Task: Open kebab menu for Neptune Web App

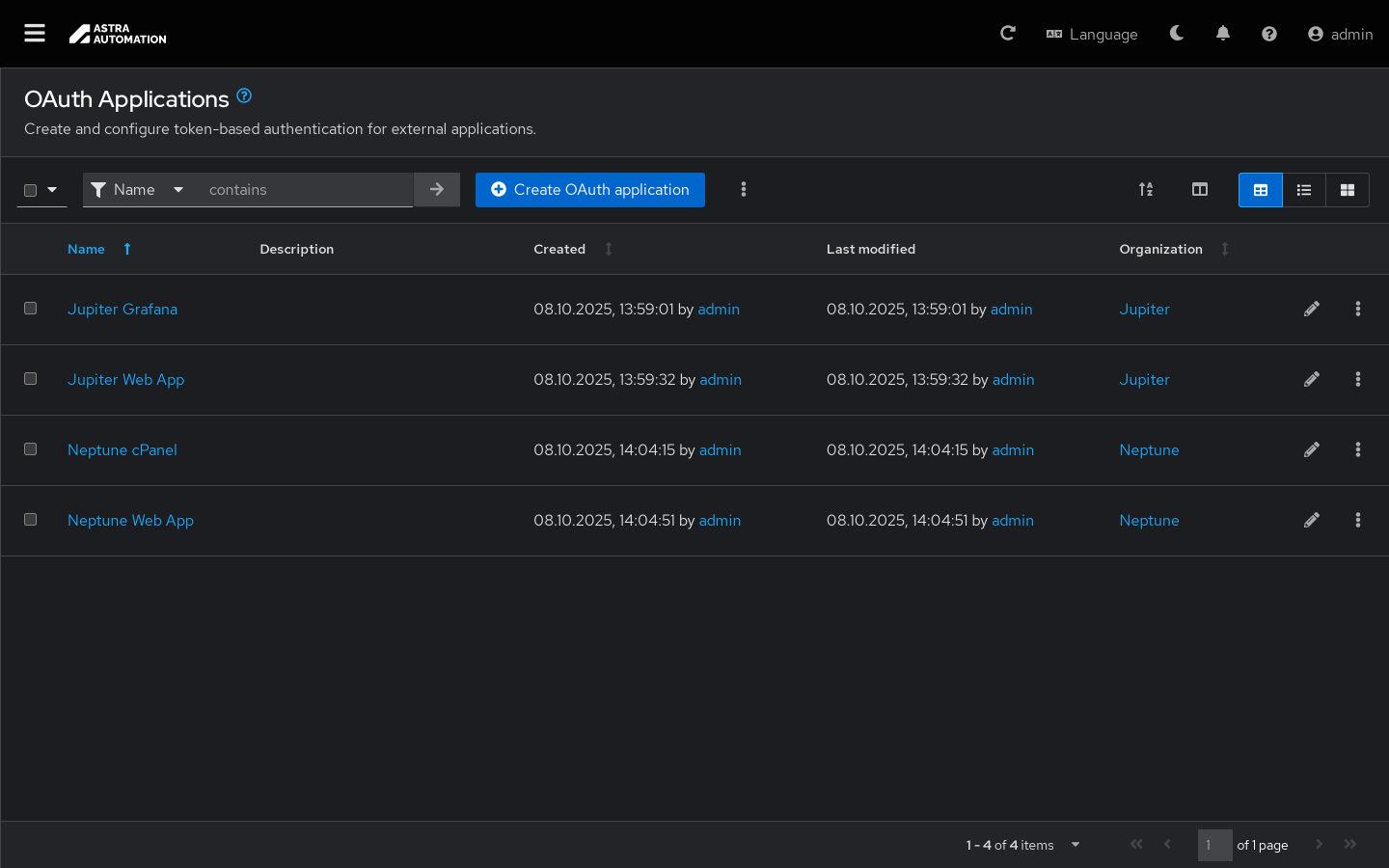Action: (1357, 521)
